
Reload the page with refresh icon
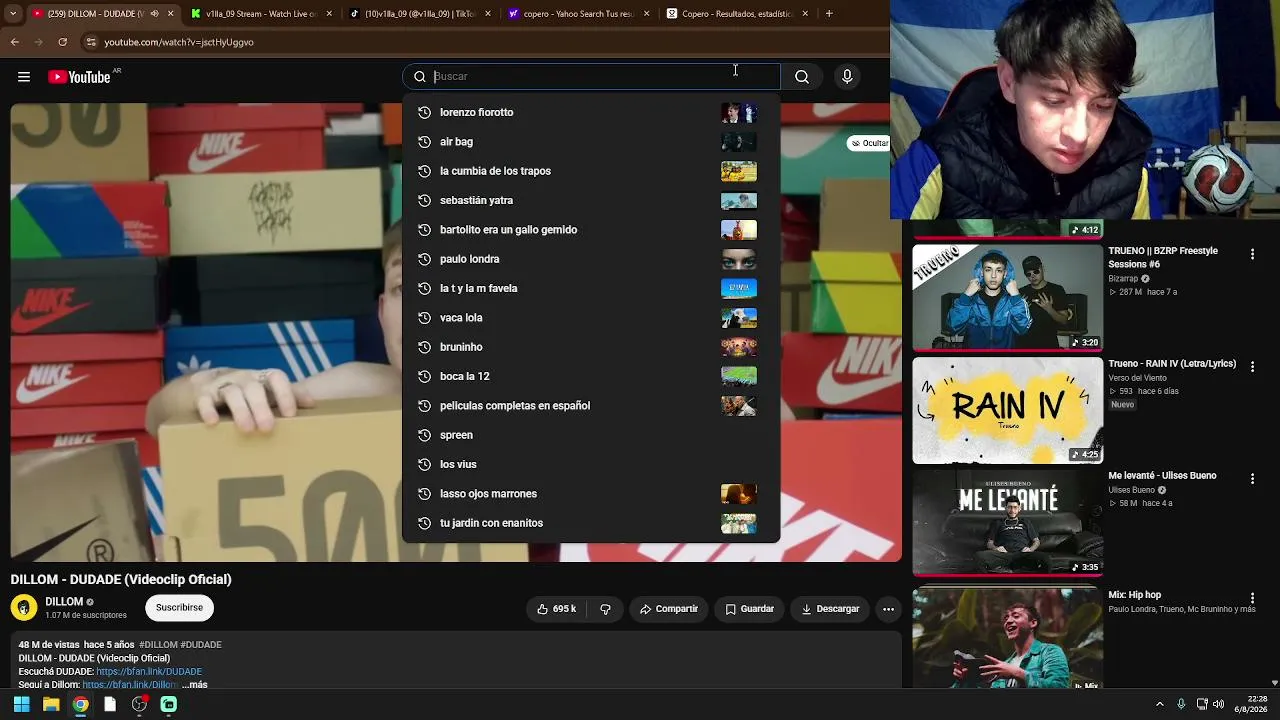pyautogui.click(x=62, y=42)
